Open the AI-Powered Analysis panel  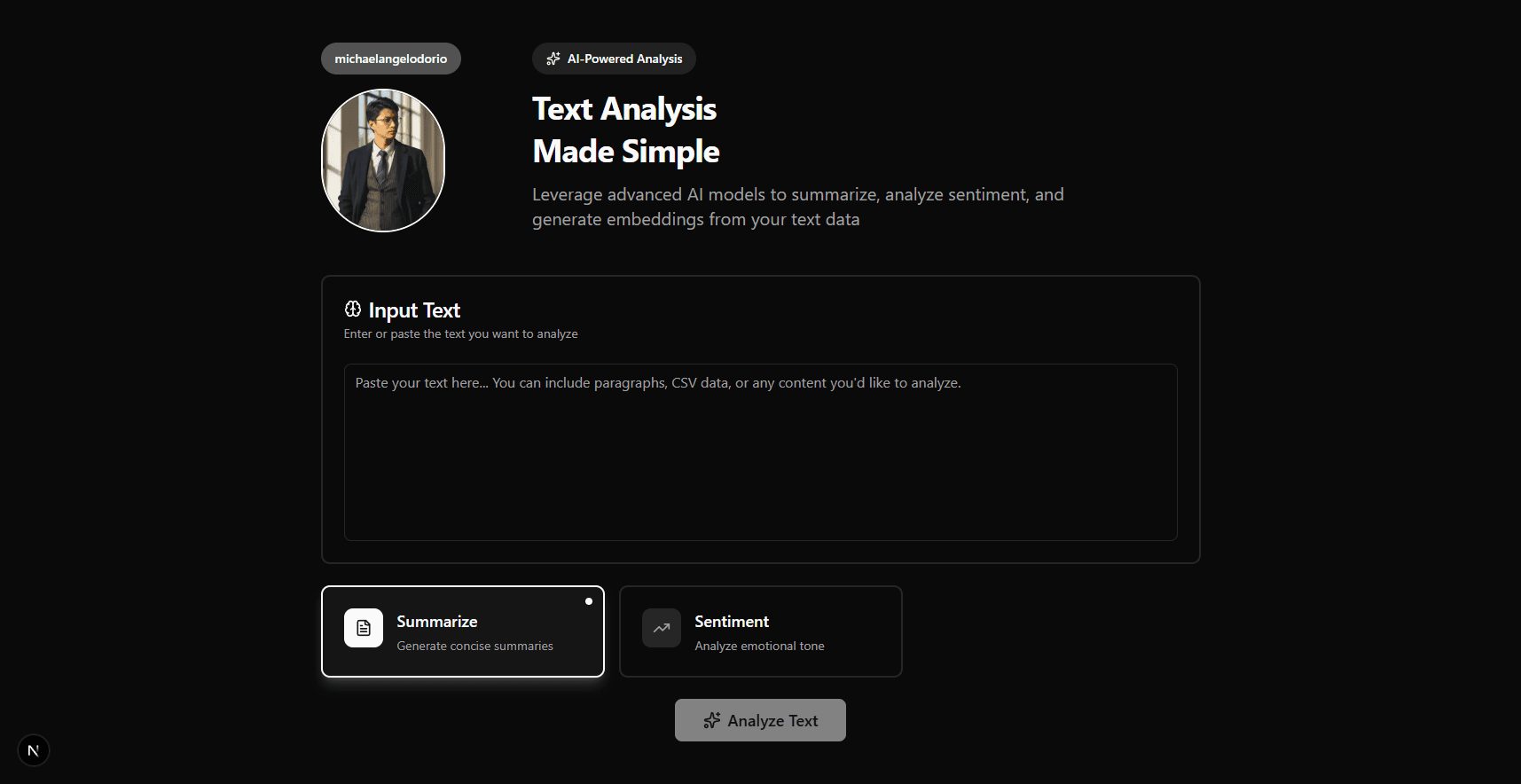click(x=614, y=59)
